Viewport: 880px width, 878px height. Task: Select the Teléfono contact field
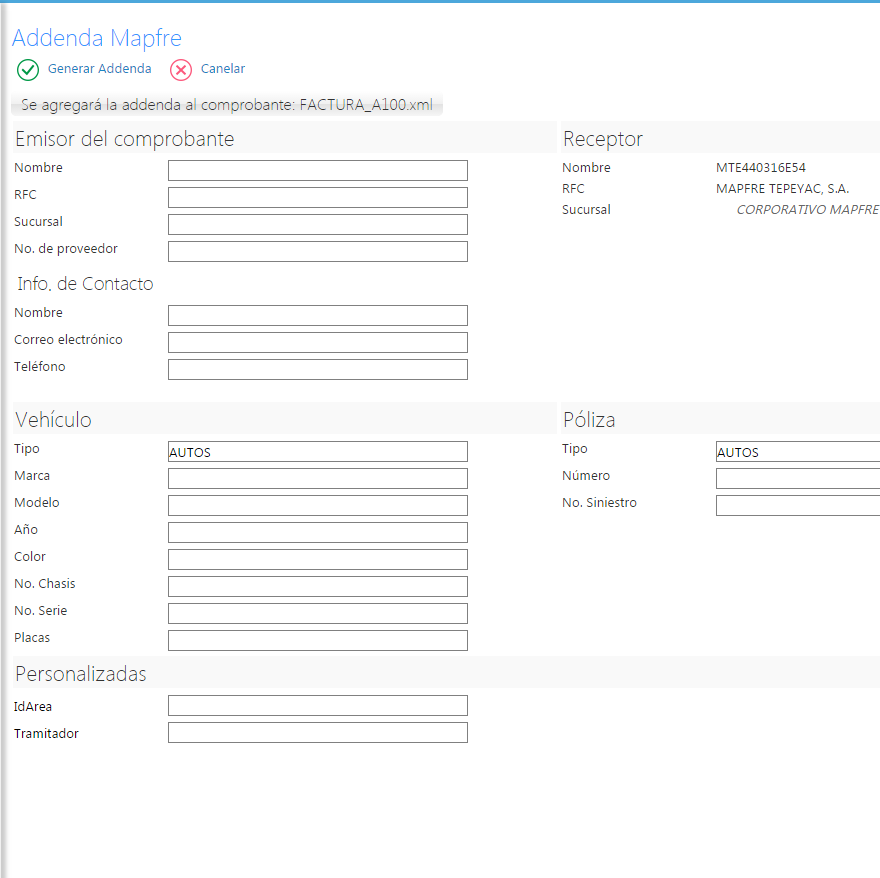[x=317, y=370]
